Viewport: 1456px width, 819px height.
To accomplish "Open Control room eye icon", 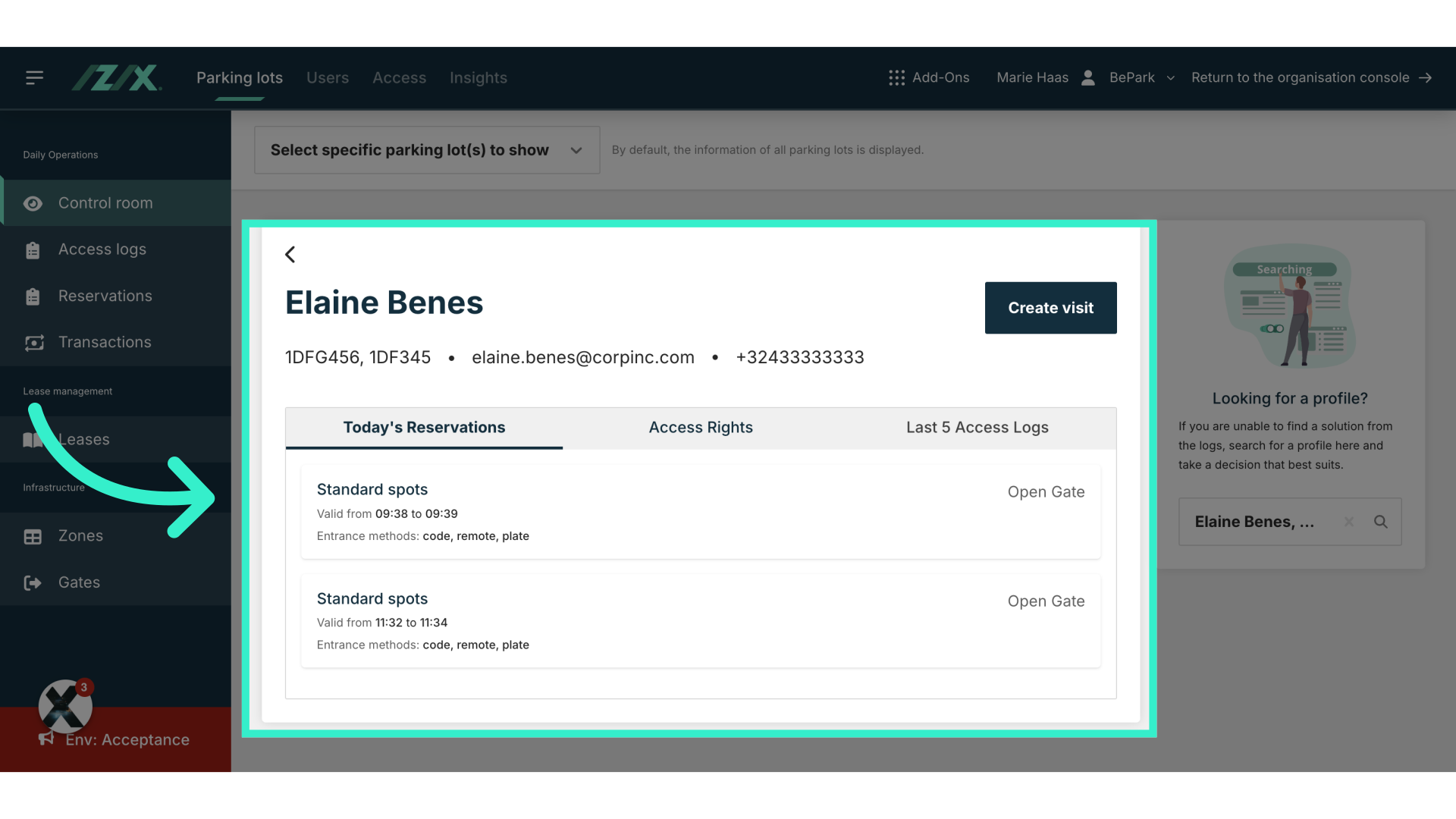I will point(33,203).
